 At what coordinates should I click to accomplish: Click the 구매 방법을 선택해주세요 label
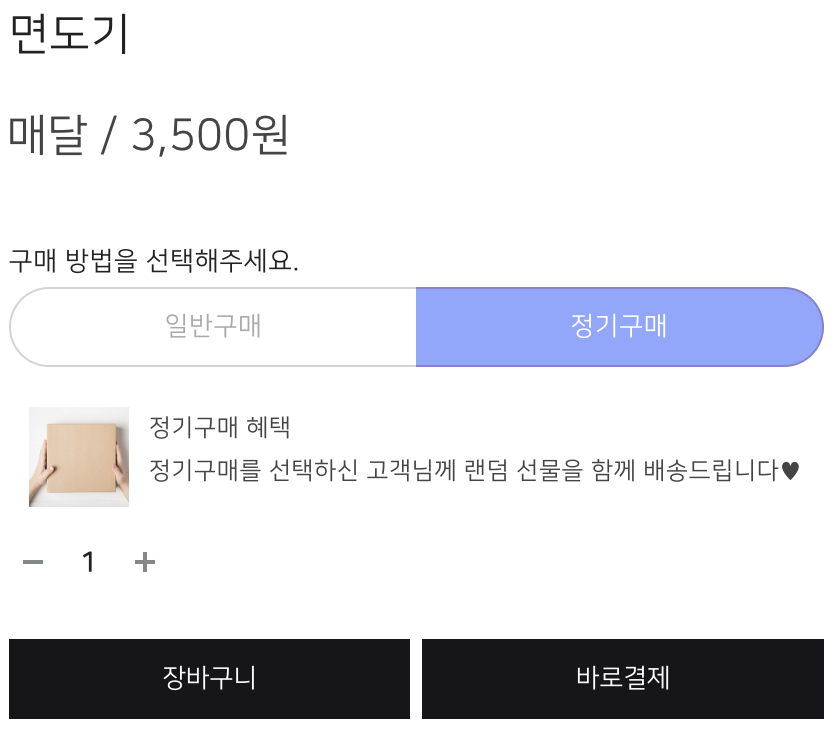(154, 262)
